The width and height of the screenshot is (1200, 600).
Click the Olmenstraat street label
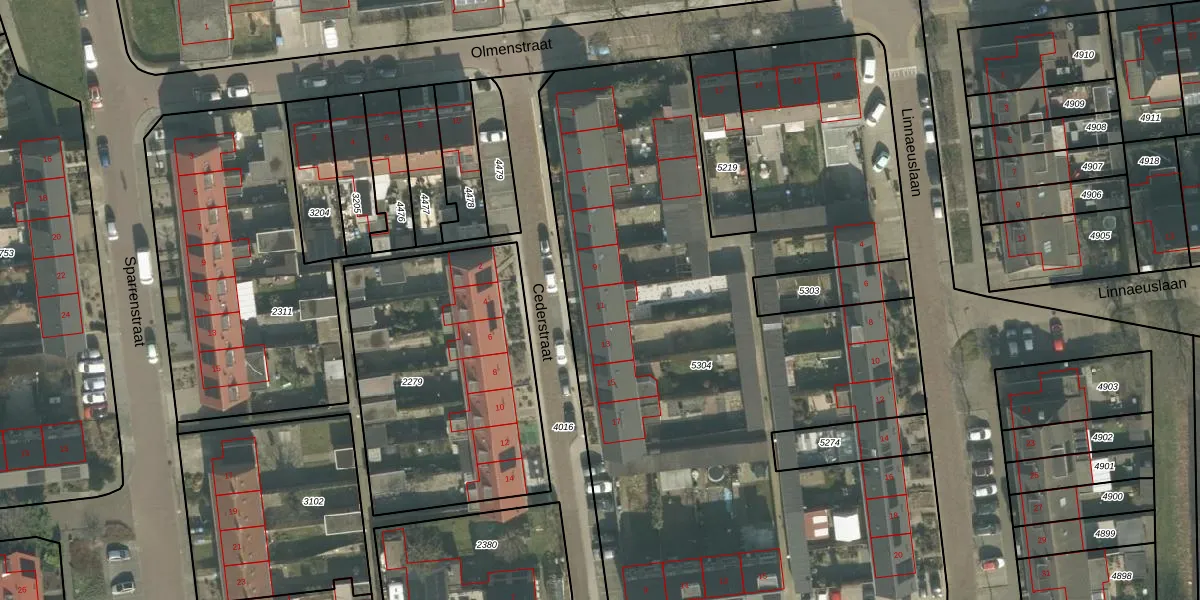(512, 49)
